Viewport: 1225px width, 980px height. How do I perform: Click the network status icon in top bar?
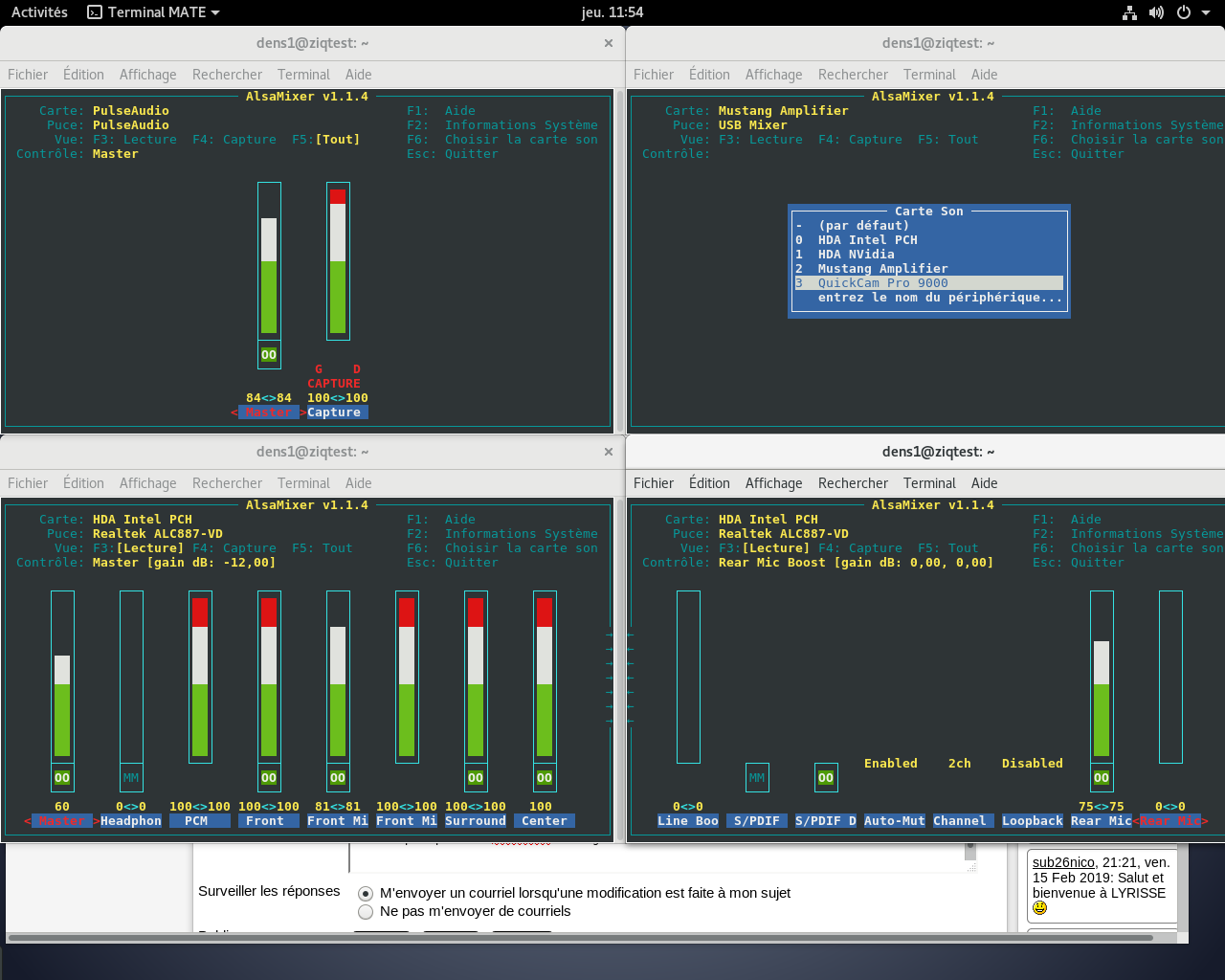1130,12
